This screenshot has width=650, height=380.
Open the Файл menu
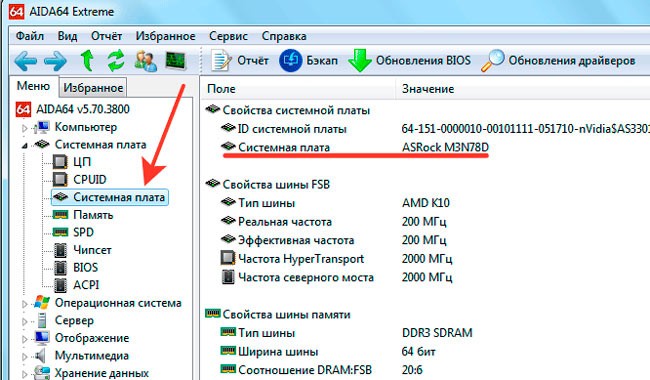[x=29, y=36]
